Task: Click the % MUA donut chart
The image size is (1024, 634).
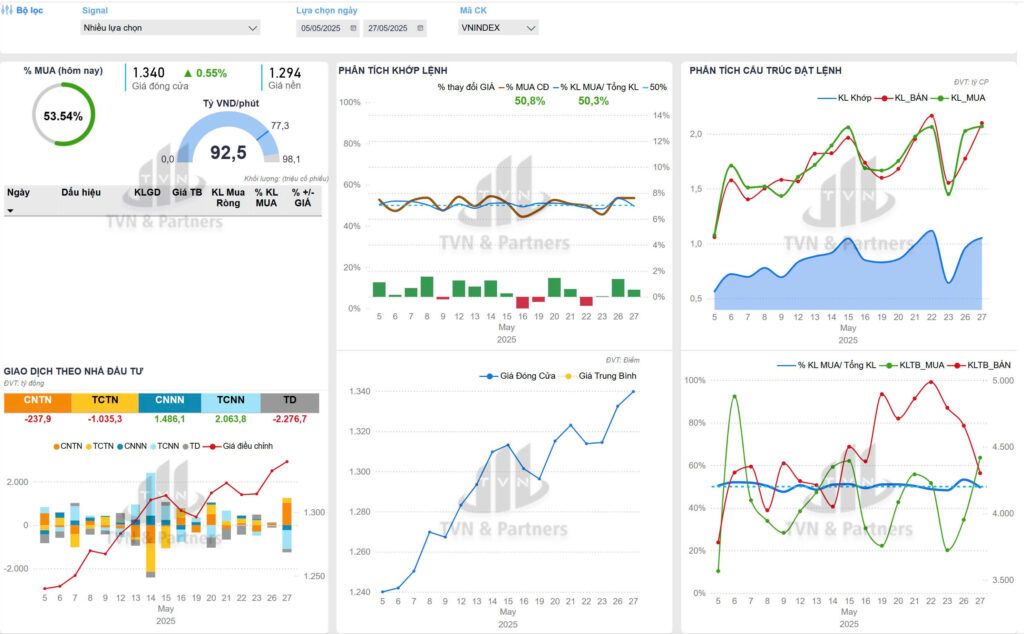Action: pyautogui.click(x=64, y=115)
